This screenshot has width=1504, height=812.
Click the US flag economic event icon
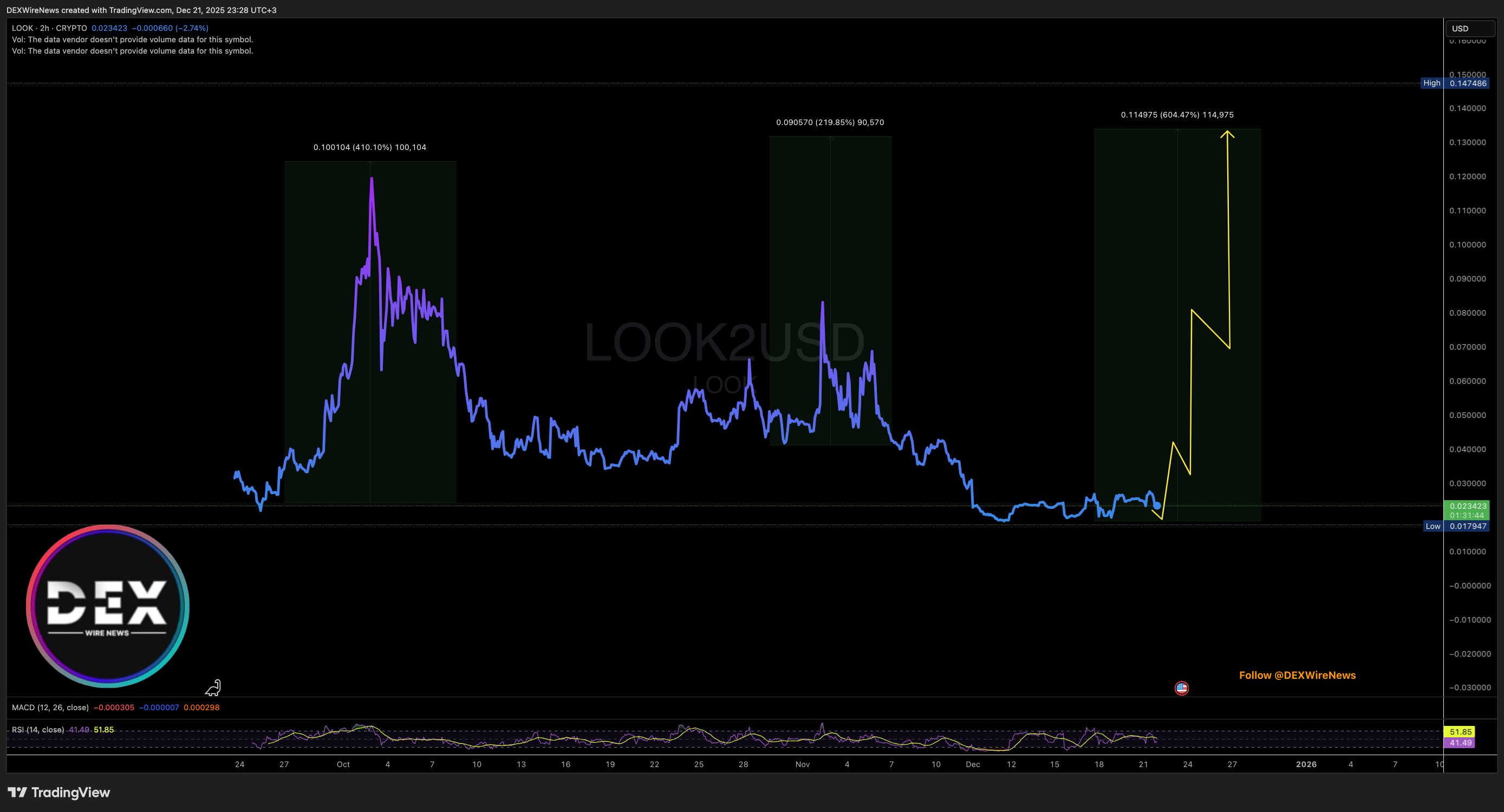(1181, 688)
